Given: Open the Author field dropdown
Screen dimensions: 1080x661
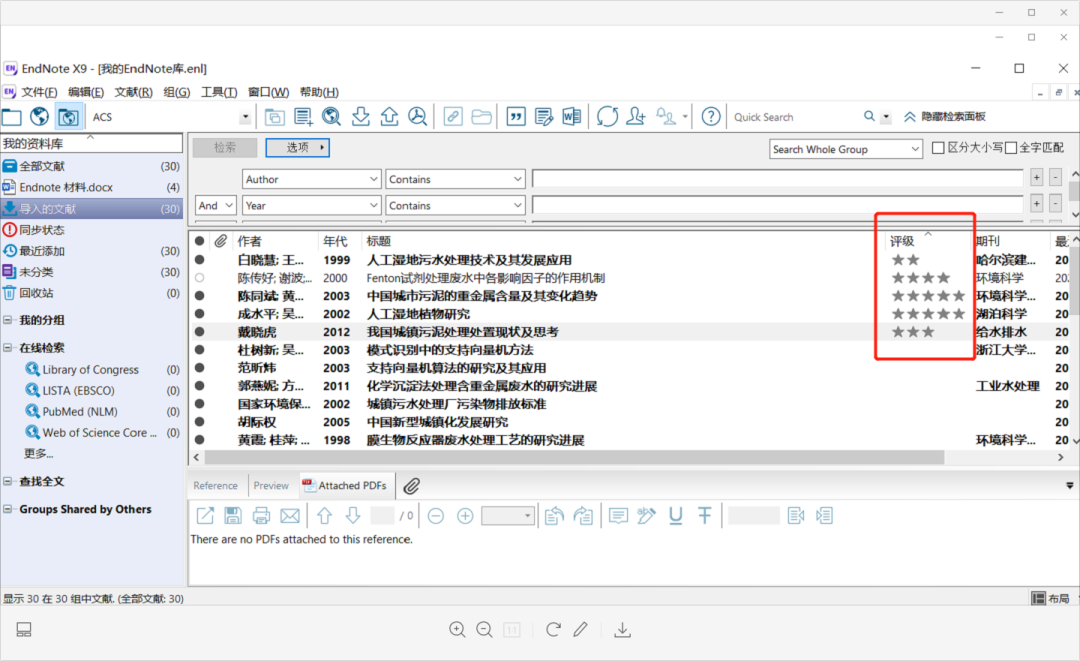Looking at the screenshot, I should (x=311, y=179).
